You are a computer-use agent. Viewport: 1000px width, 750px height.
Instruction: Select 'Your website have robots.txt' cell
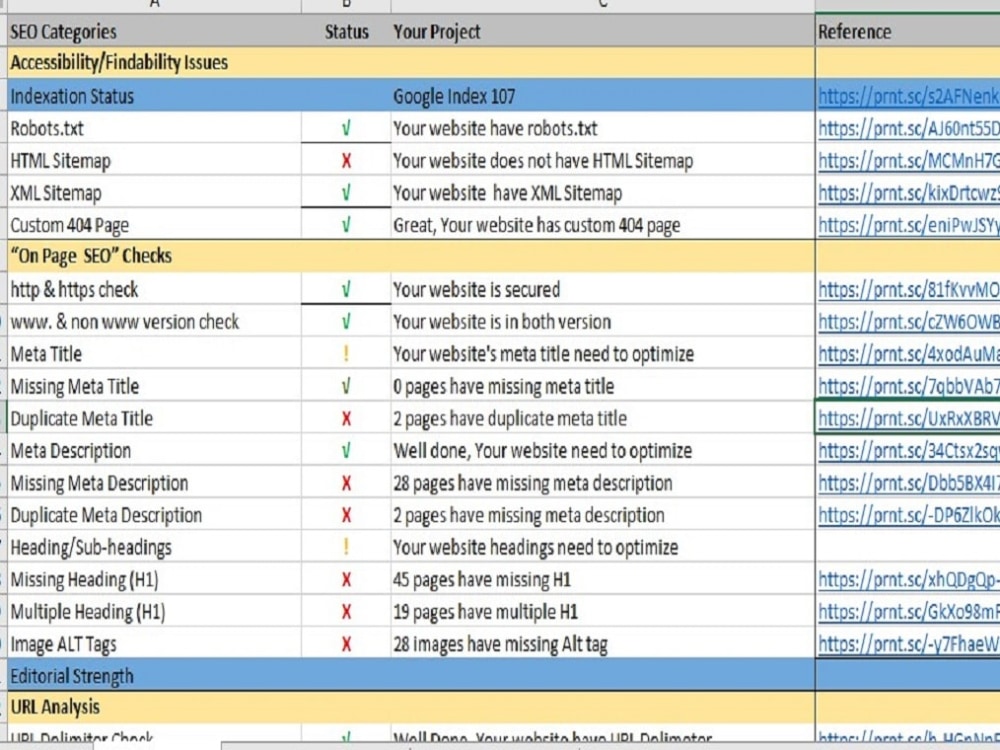point(603,128)
